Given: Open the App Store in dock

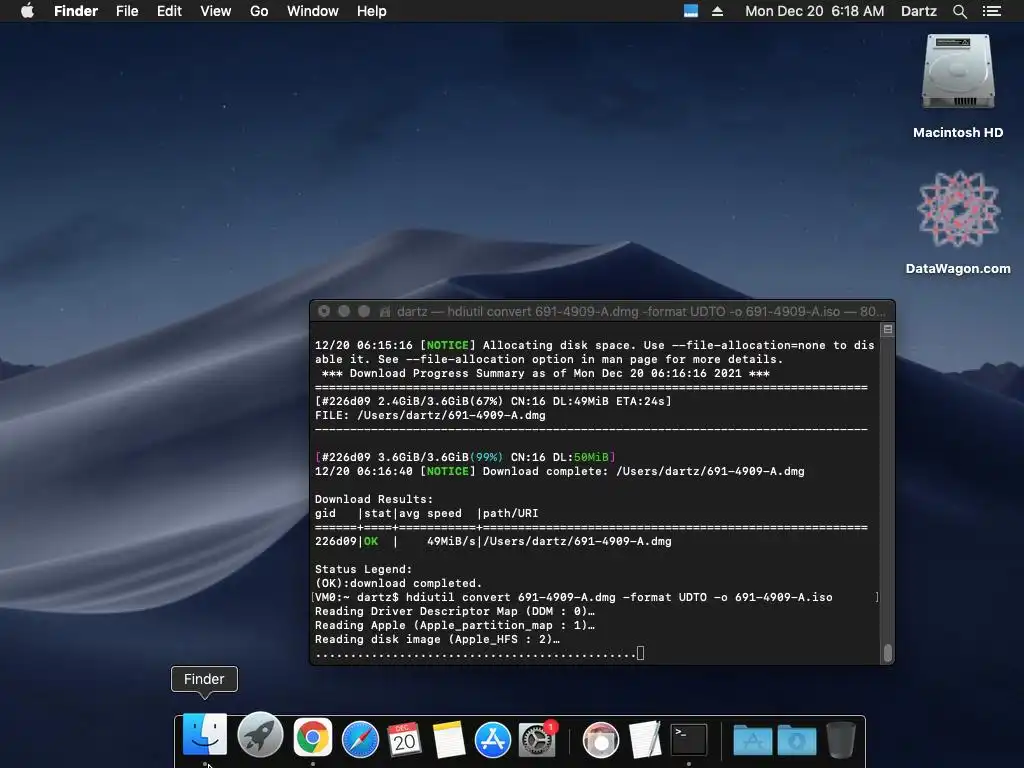Looking at the screenshot, I should (x=492, y=739).
